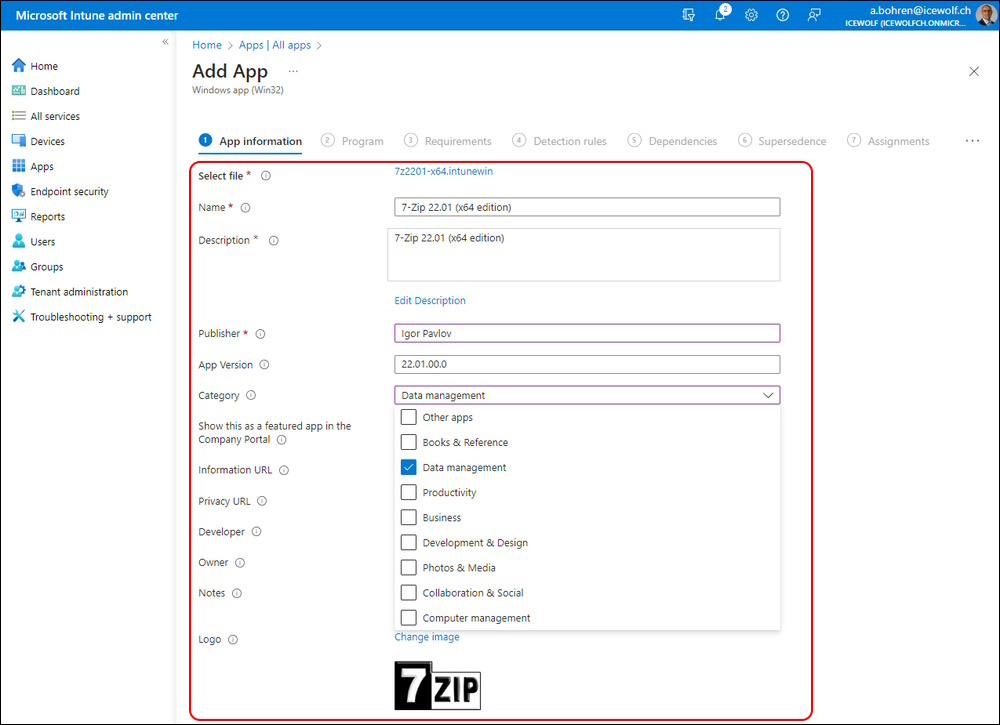
Task: Click the Name input field
Action: point(587,207)
